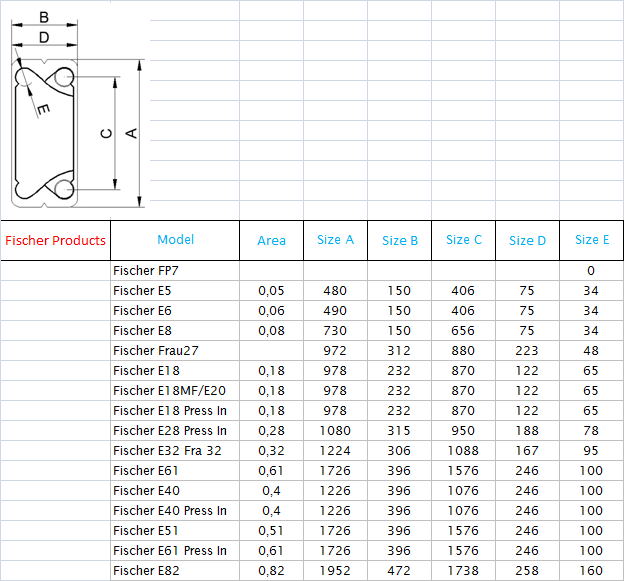The height and width of the screenshot is (581, 624).
Task: Click the 'Fischer E18 Press In' cell
Action: pyautogui.click(x=175, y=410)
